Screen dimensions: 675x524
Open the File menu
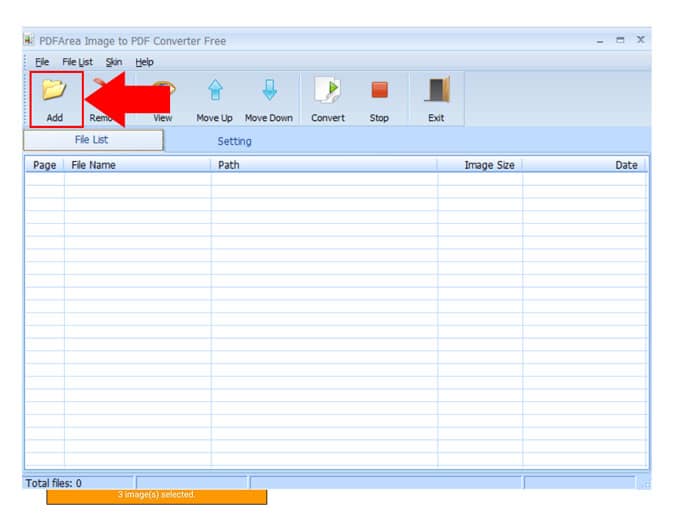coord(42,62)
